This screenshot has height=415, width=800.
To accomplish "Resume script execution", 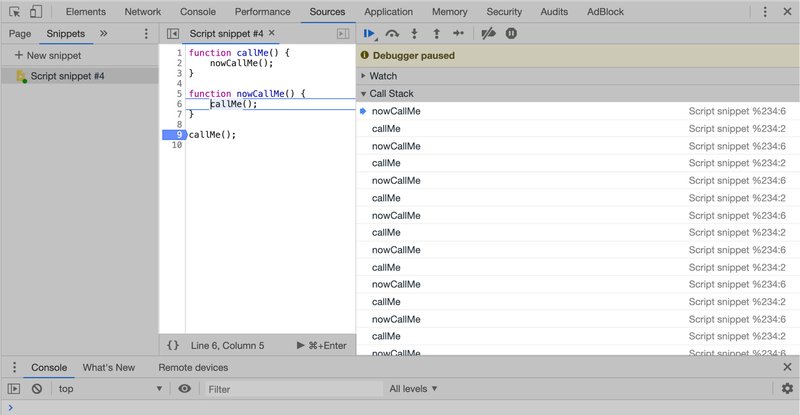I will [369, 34].
